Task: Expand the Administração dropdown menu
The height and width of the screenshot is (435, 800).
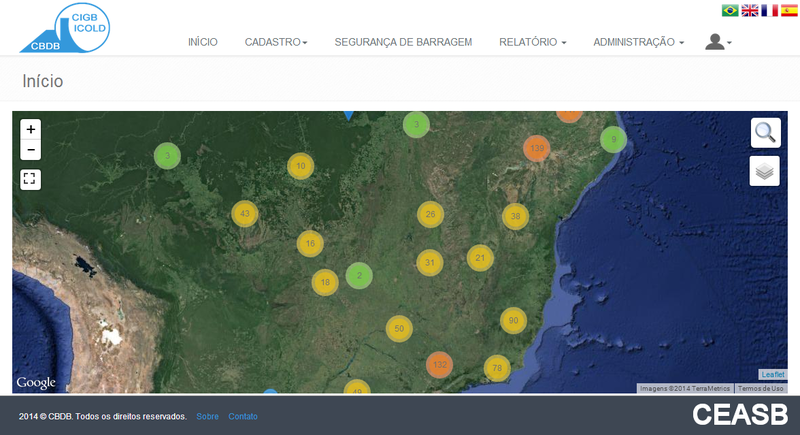Action: tap(638, 42)
